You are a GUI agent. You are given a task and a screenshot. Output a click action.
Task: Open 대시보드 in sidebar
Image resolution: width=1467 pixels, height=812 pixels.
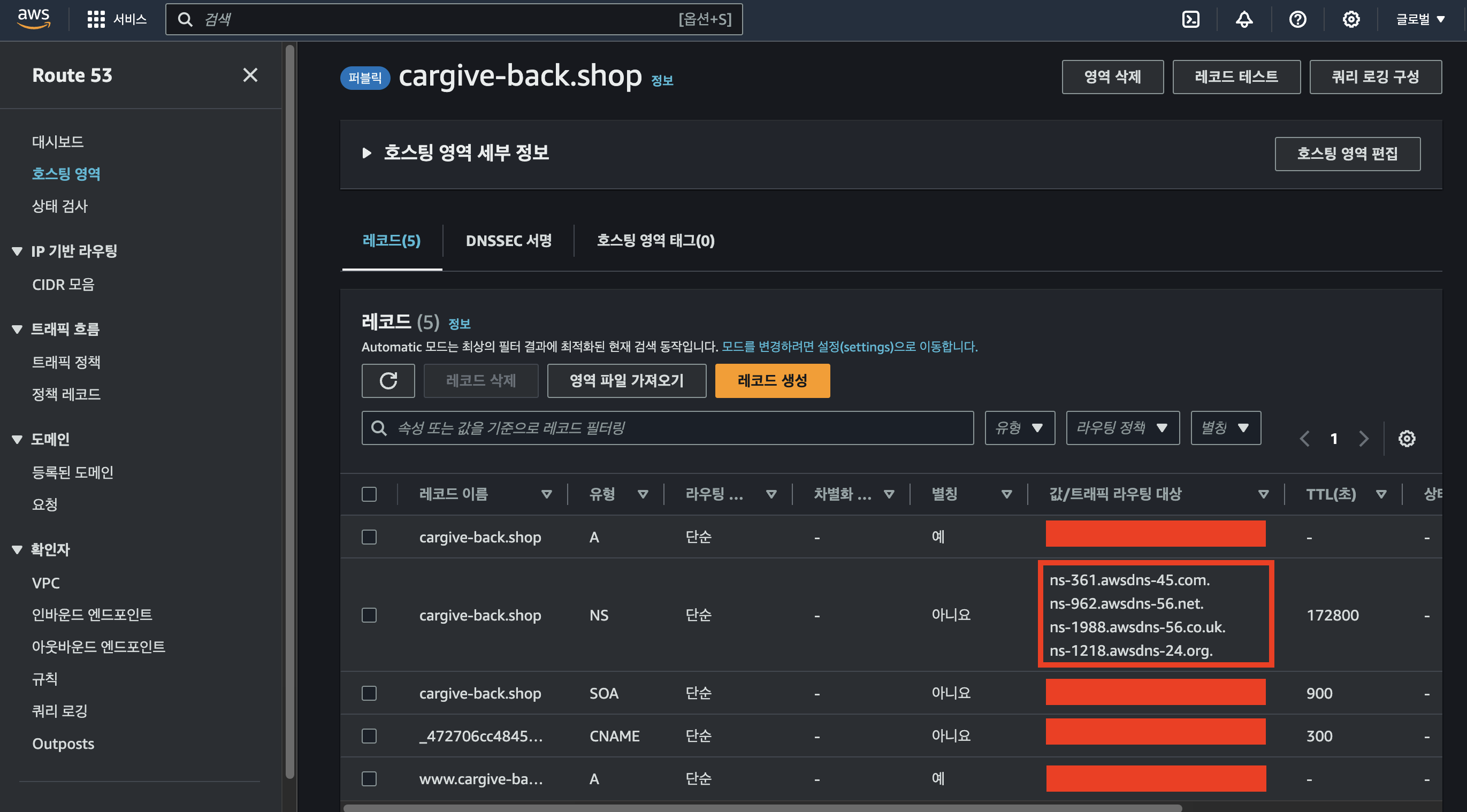click(x=58, y=141)
